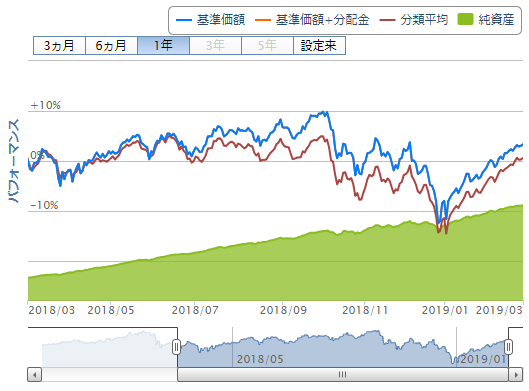Click the パフォーマンス axis title

click(13, 161)
